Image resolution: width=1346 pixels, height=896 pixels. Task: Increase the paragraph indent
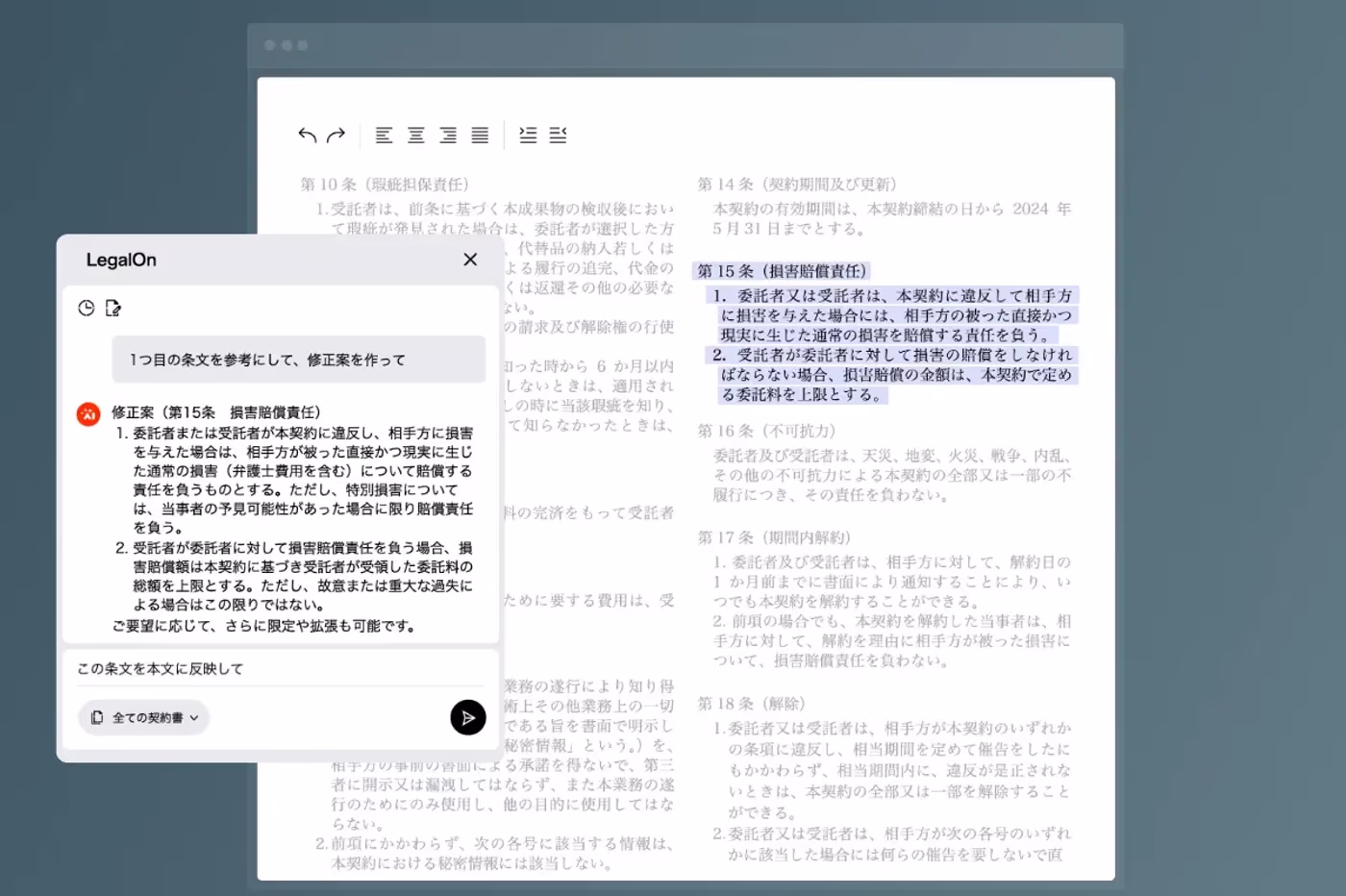tap(527, 135)
